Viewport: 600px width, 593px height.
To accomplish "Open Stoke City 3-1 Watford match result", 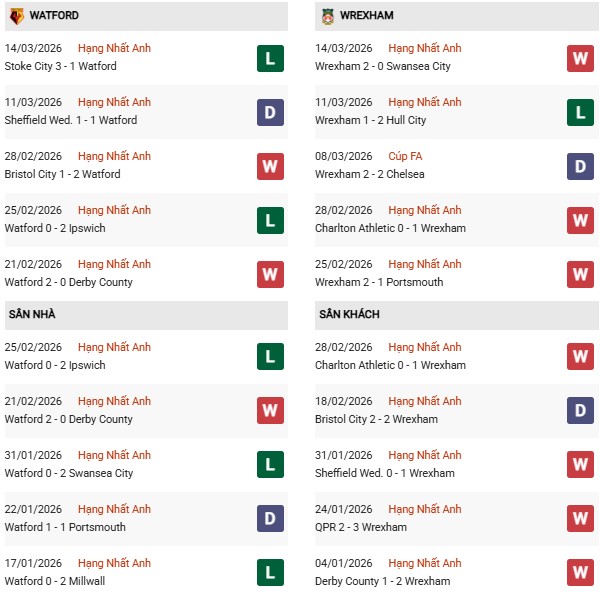I will [60, 66].
